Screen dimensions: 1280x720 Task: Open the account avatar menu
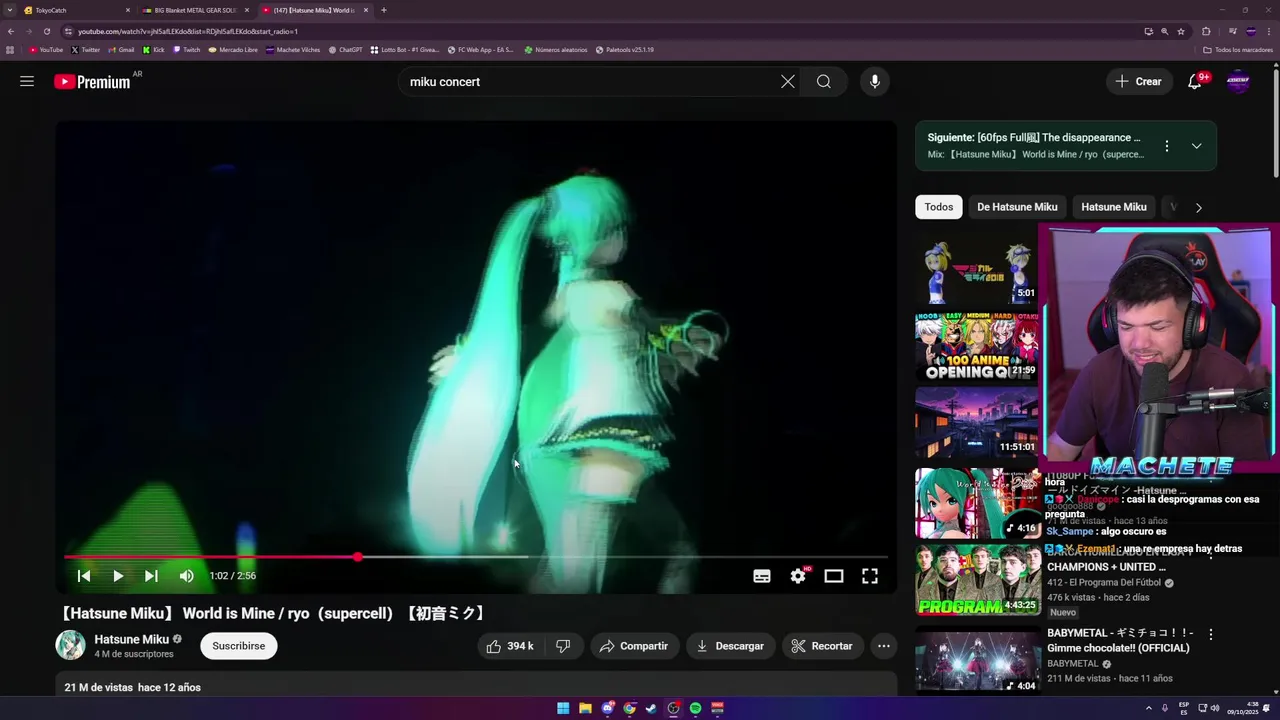(1238, 82)
